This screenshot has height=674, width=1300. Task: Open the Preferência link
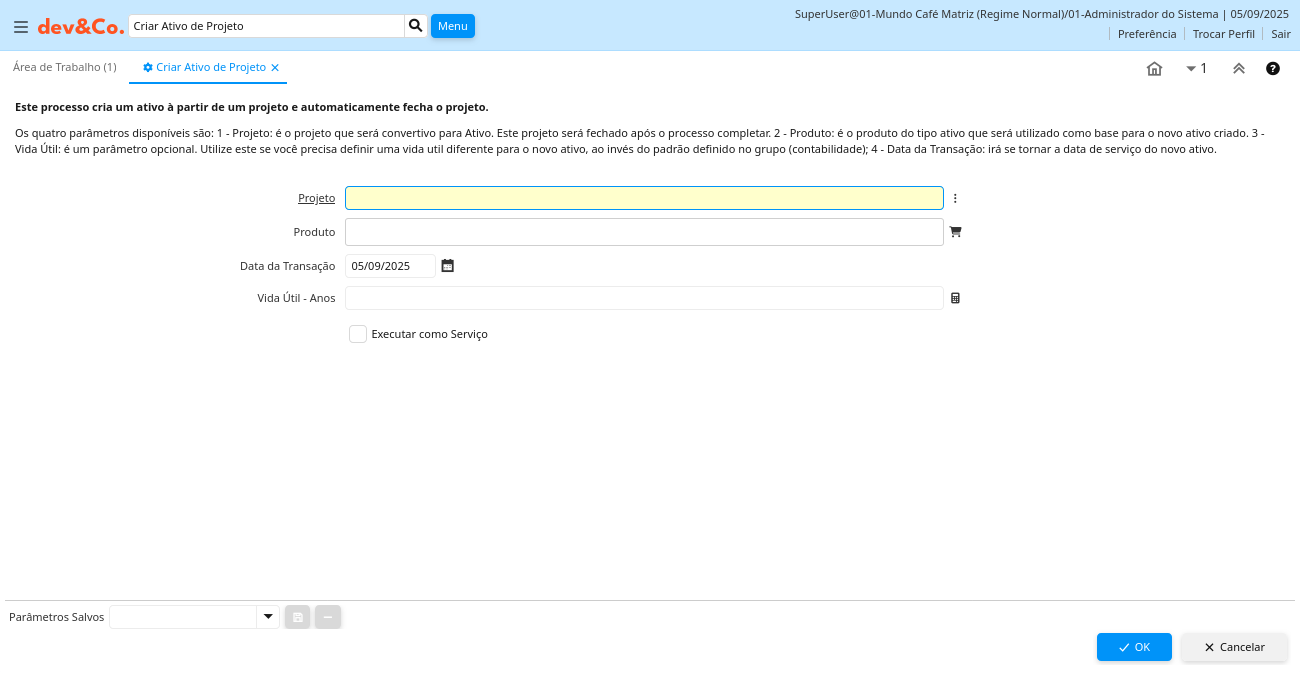1147,34
